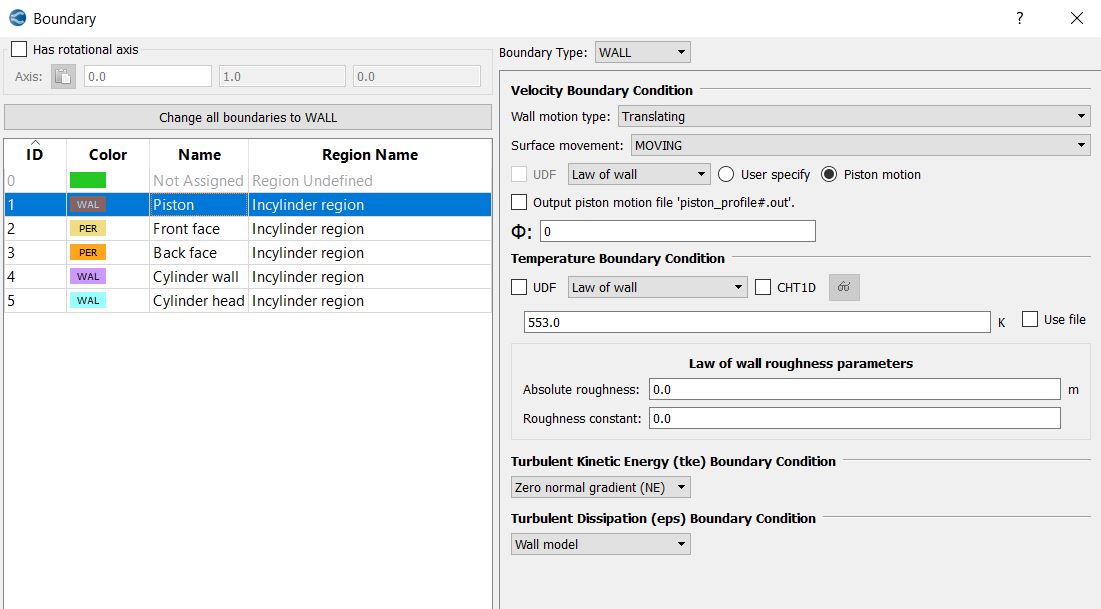Open temperature Law of wall dropdown
This screenshot has height=609, width=1101.
657,287
